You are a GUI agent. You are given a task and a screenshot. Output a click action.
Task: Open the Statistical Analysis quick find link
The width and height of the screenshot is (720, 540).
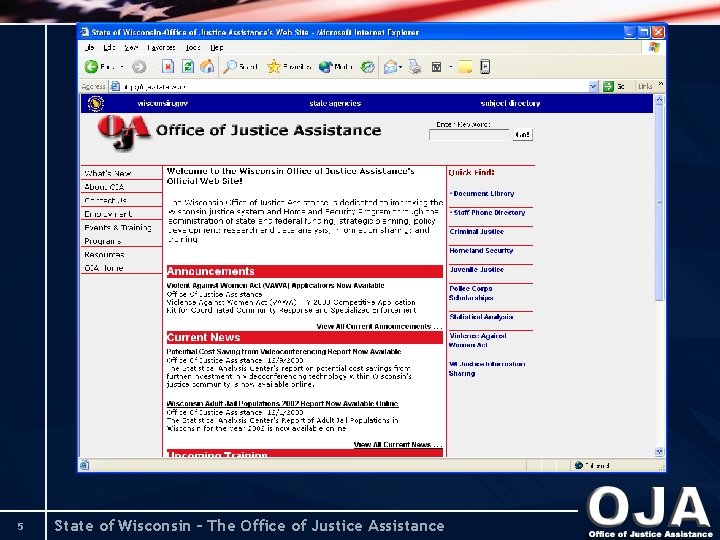click(x=481, y=317)
